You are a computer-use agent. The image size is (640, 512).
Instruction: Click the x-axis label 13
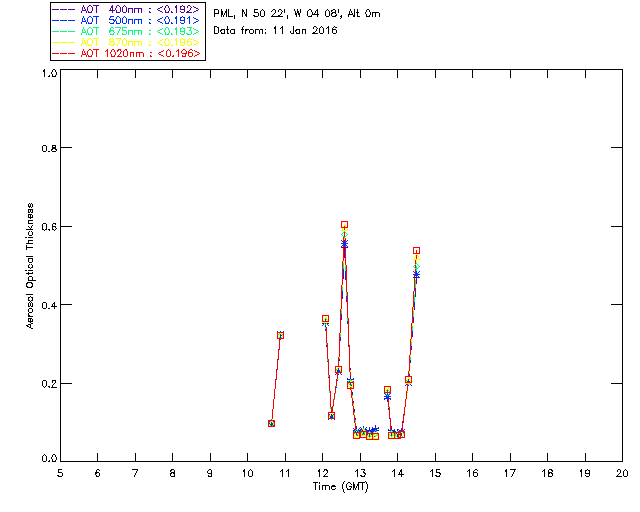click(x=360, y=473)
